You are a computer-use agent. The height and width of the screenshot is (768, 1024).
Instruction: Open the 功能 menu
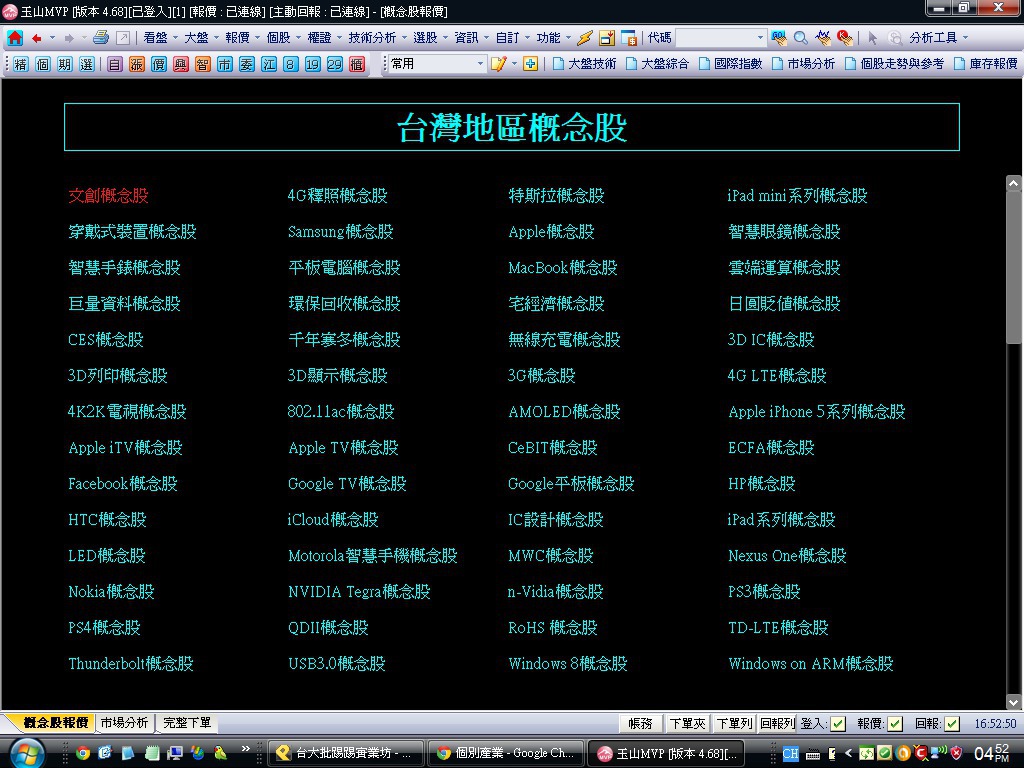click(x=554, y=38)
